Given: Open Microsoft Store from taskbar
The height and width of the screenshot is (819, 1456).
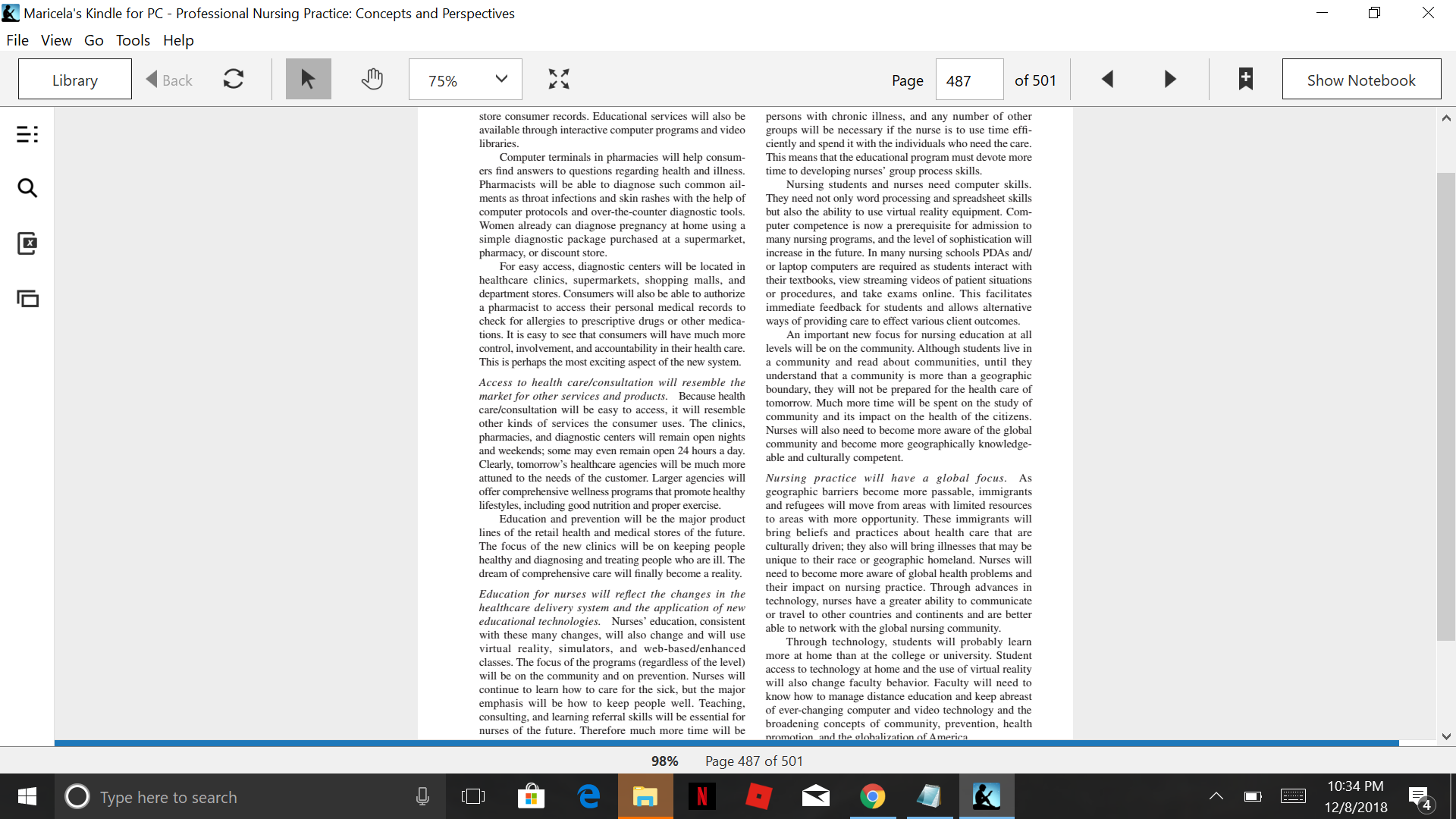Looking at the screenshot, I should [531, 796].
